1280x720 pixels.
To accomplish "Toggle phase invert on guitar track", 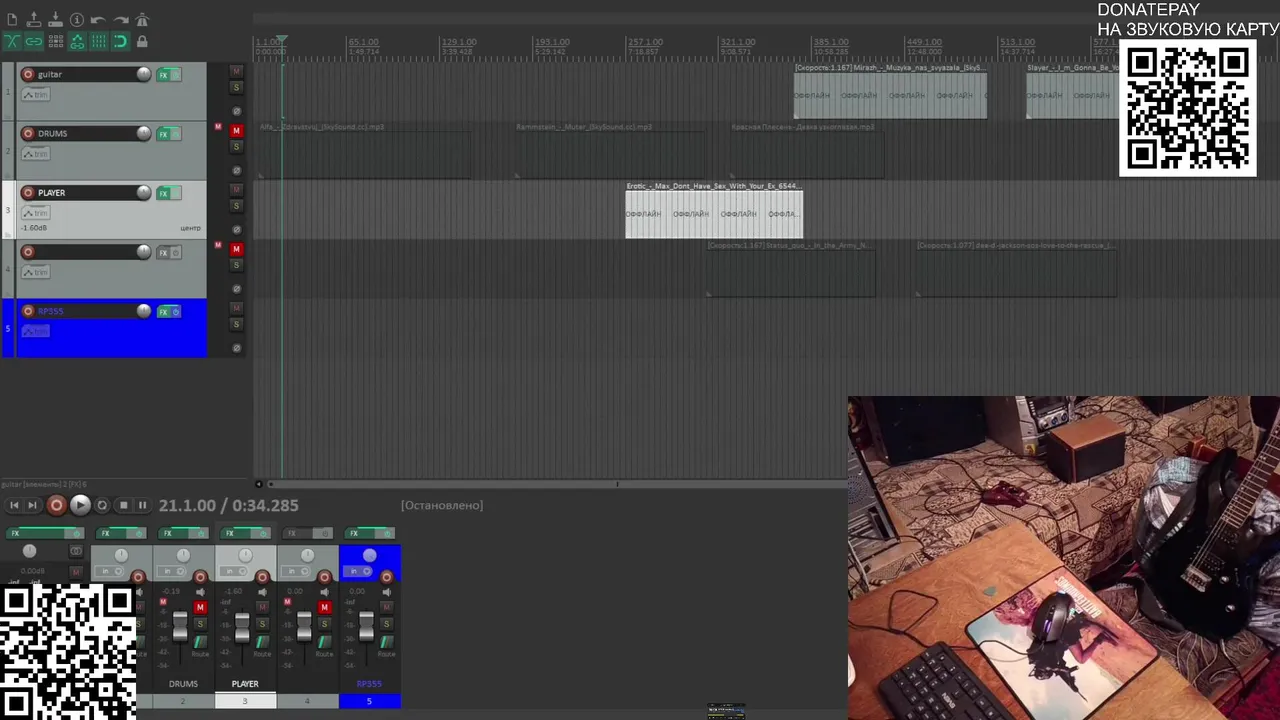I will (x=236, y=111).
